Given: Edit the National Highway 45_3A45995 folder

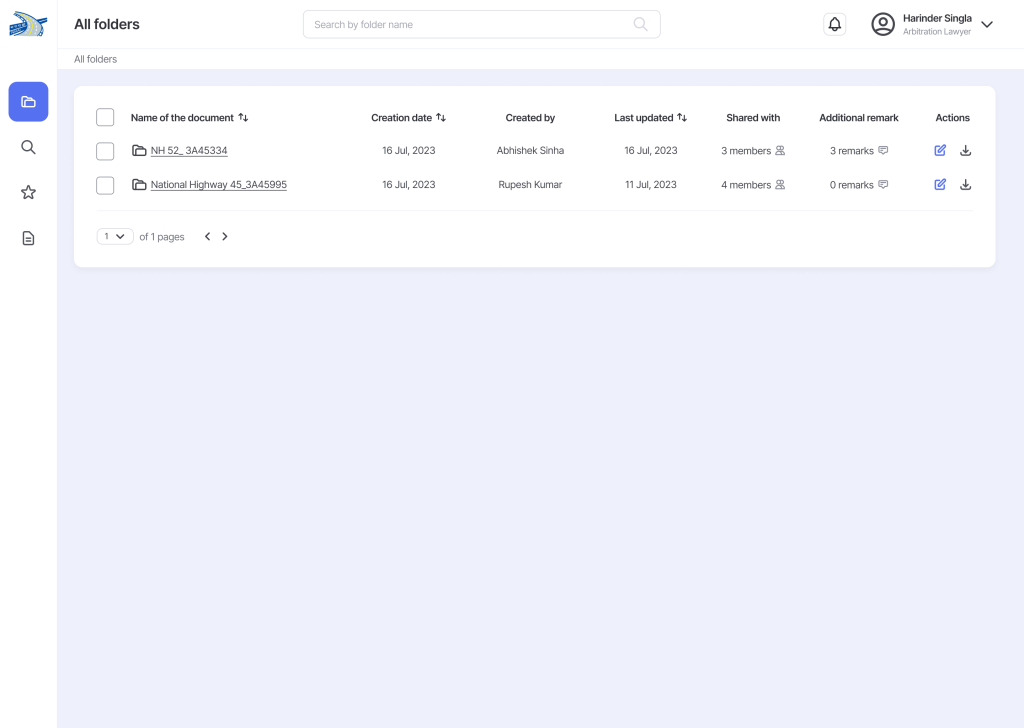Looking at the screenshot, I should [940, 185].
